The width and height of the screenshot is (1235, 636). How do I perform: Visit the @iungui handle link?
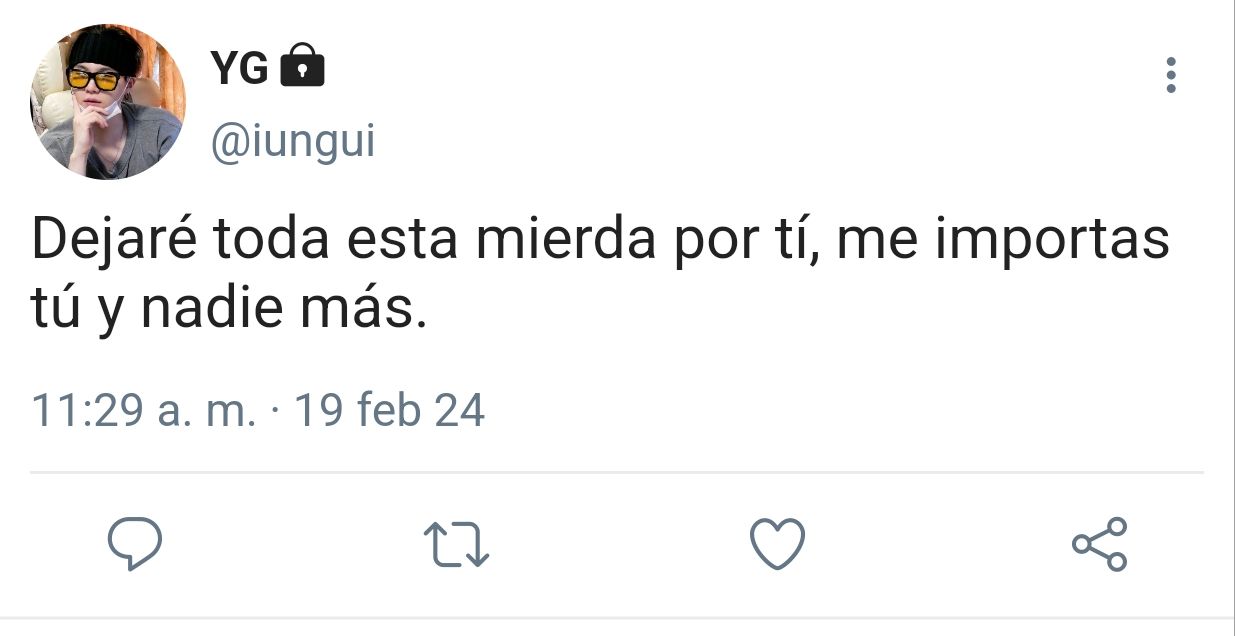293,142
